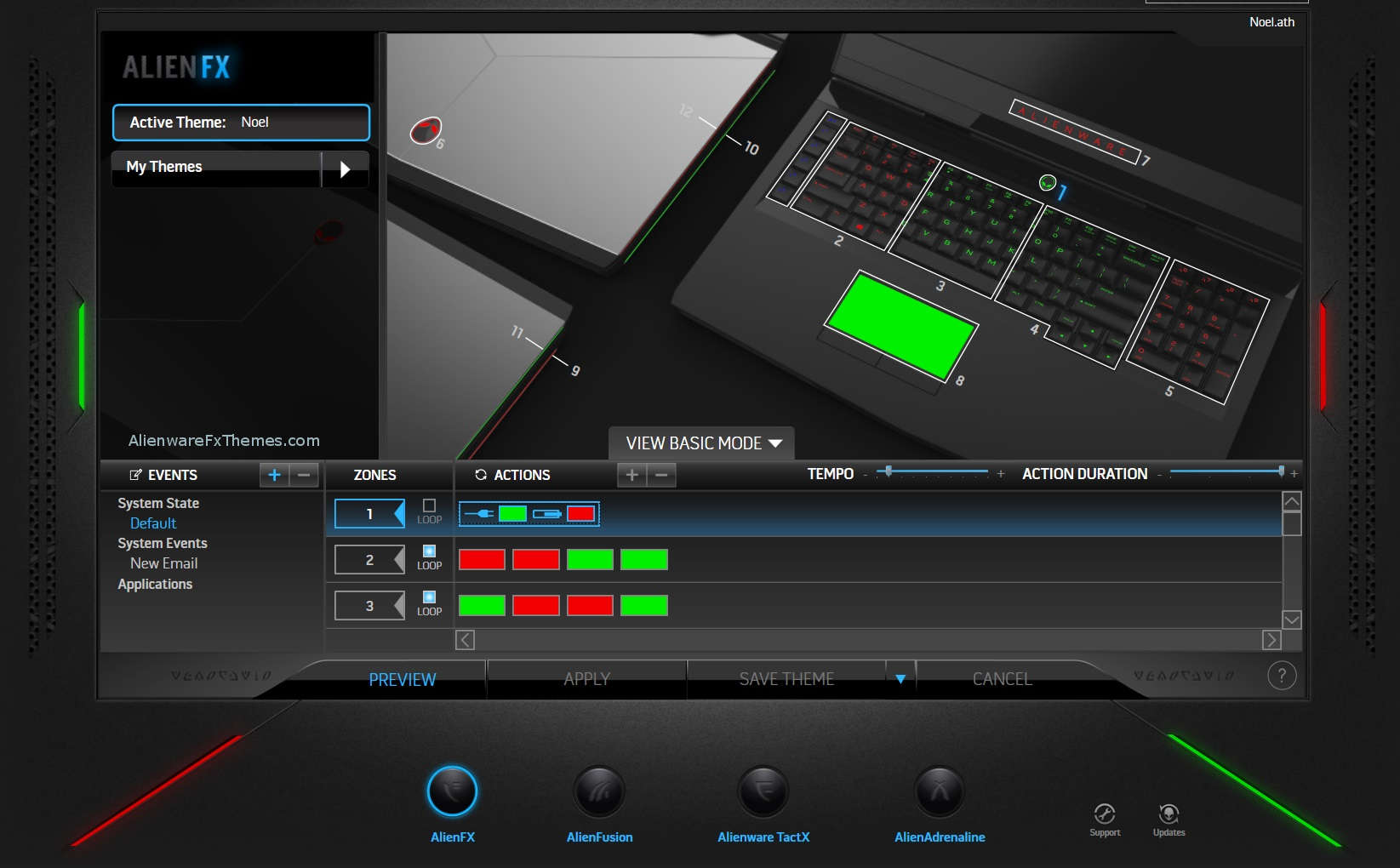Click the help question mark icon

(x=1282, y=676)
